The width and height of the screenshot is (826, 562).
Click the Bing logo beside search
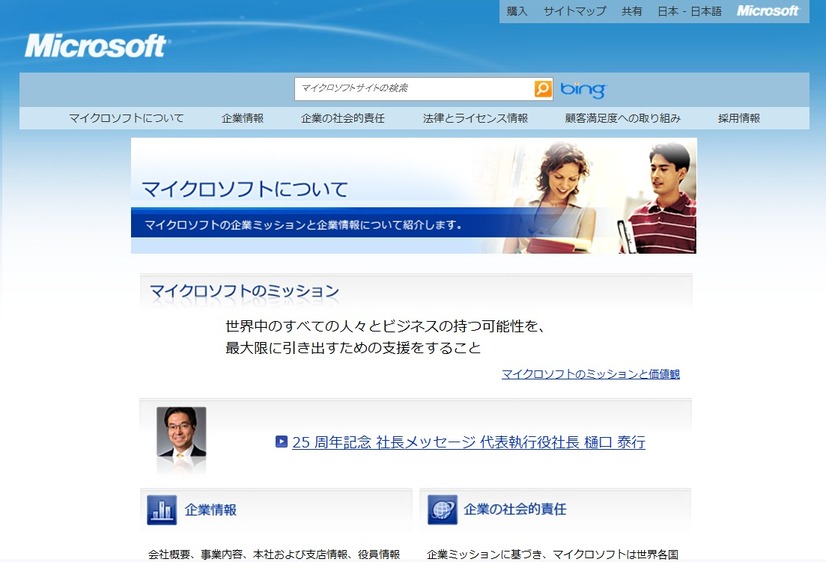click(582, 90)
